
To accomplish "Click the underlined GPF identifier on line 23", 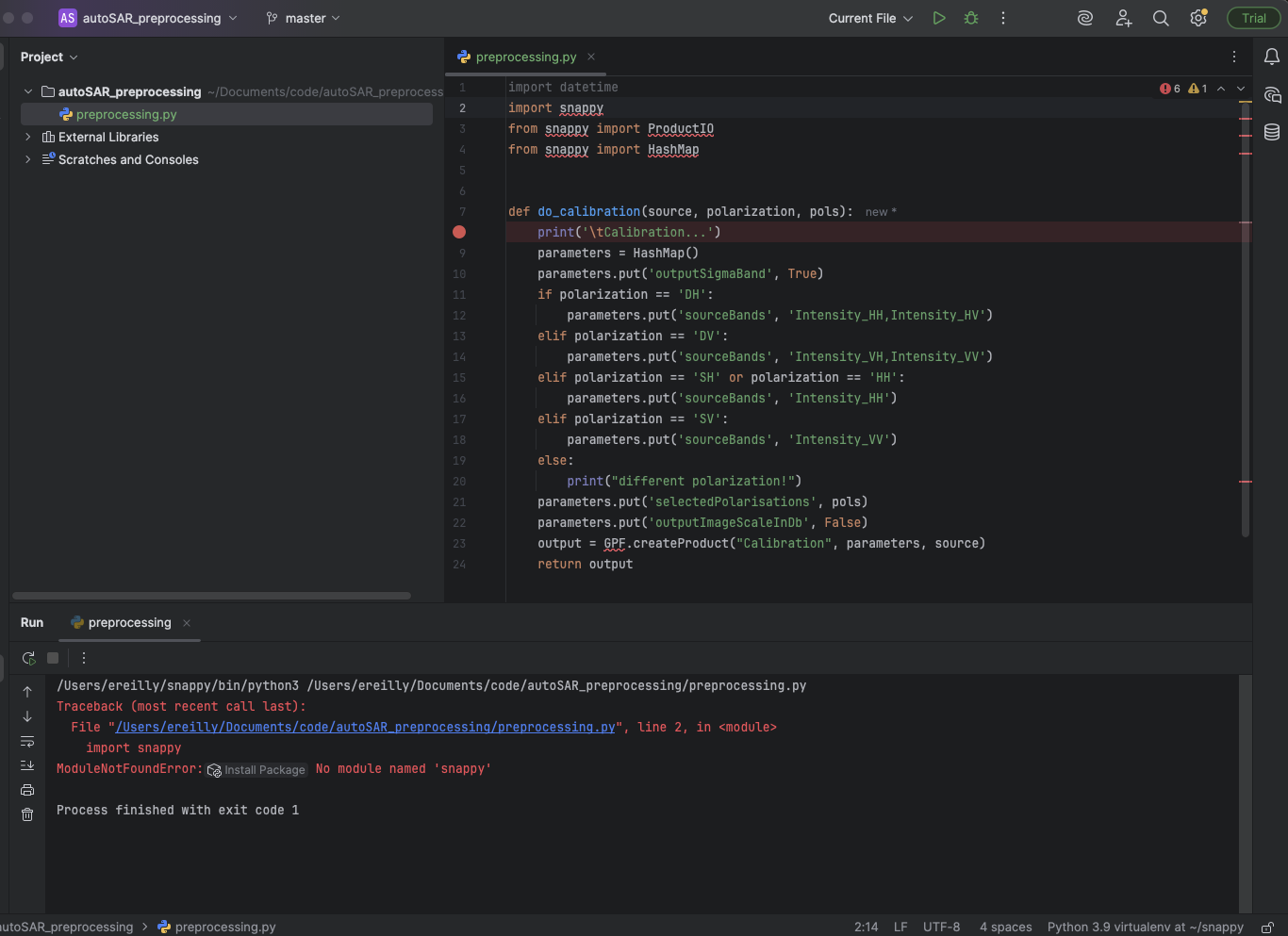I will pyautogui.click(x=615, y=543).
